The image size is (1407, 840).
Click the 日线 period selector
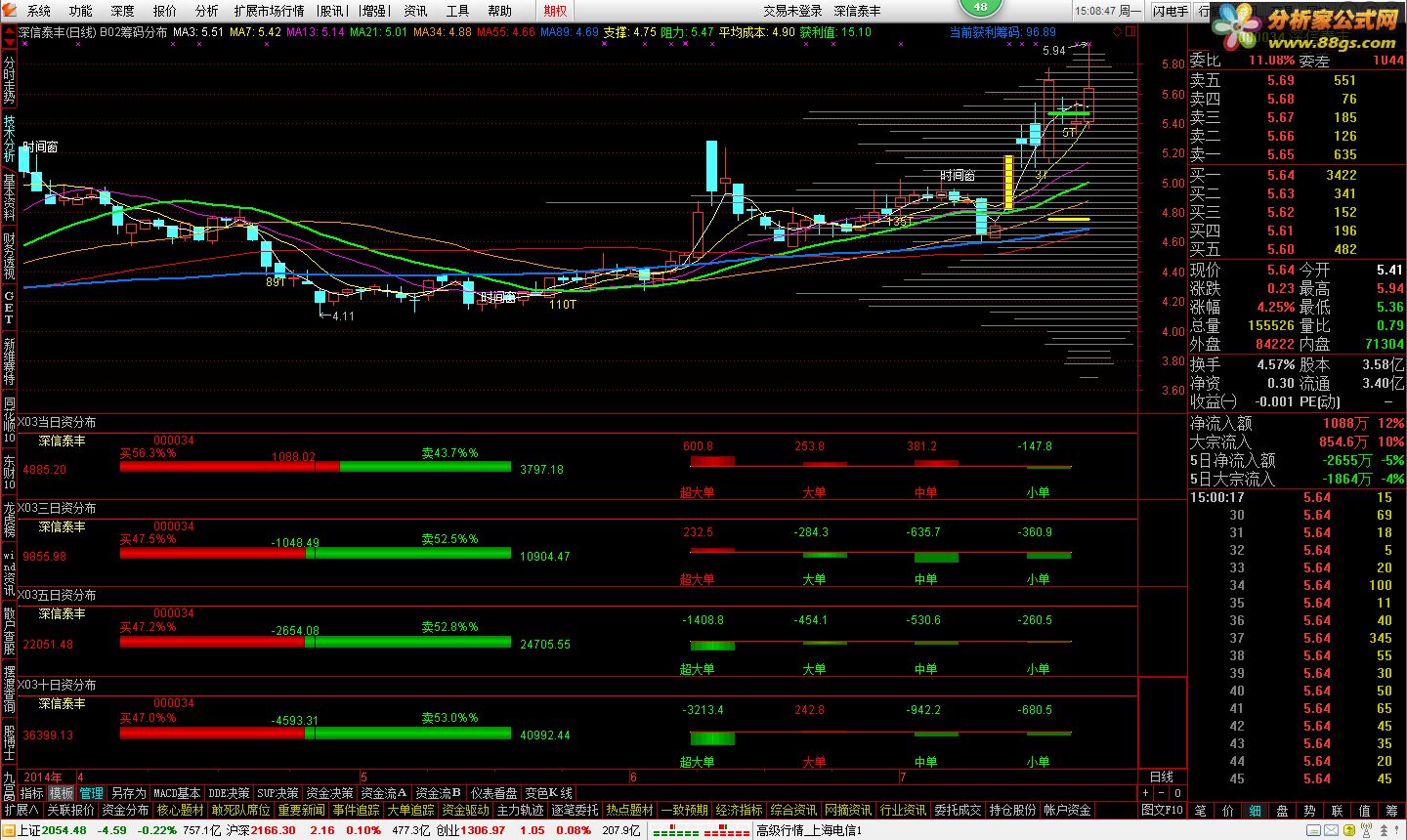[x=1162, y=777]
